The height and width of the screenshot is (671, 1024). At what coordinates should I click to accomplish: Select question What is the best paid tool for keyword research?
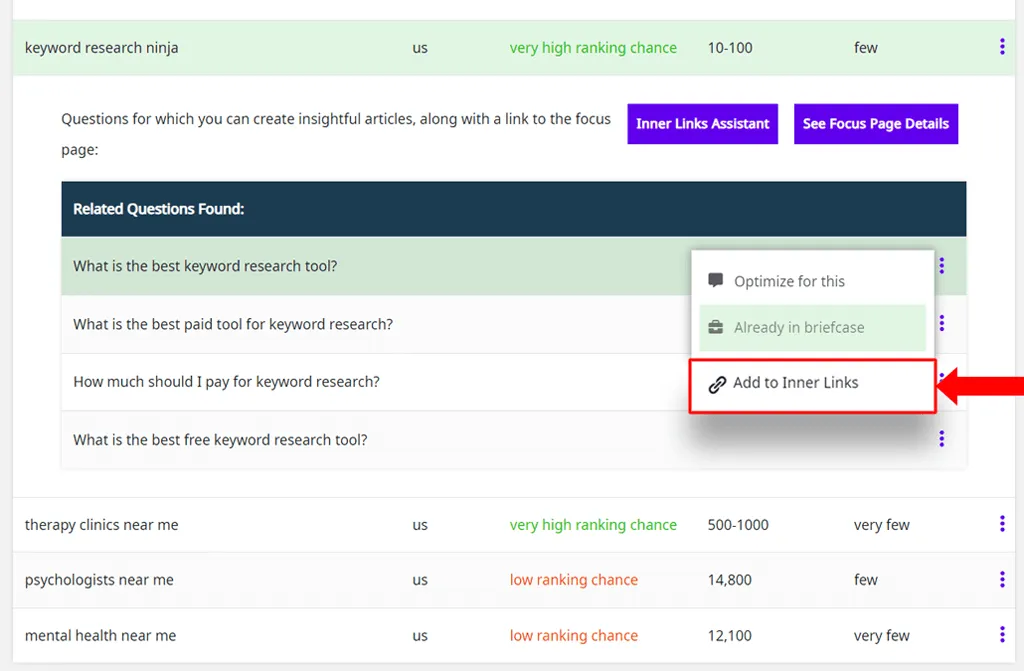point(233,324)
